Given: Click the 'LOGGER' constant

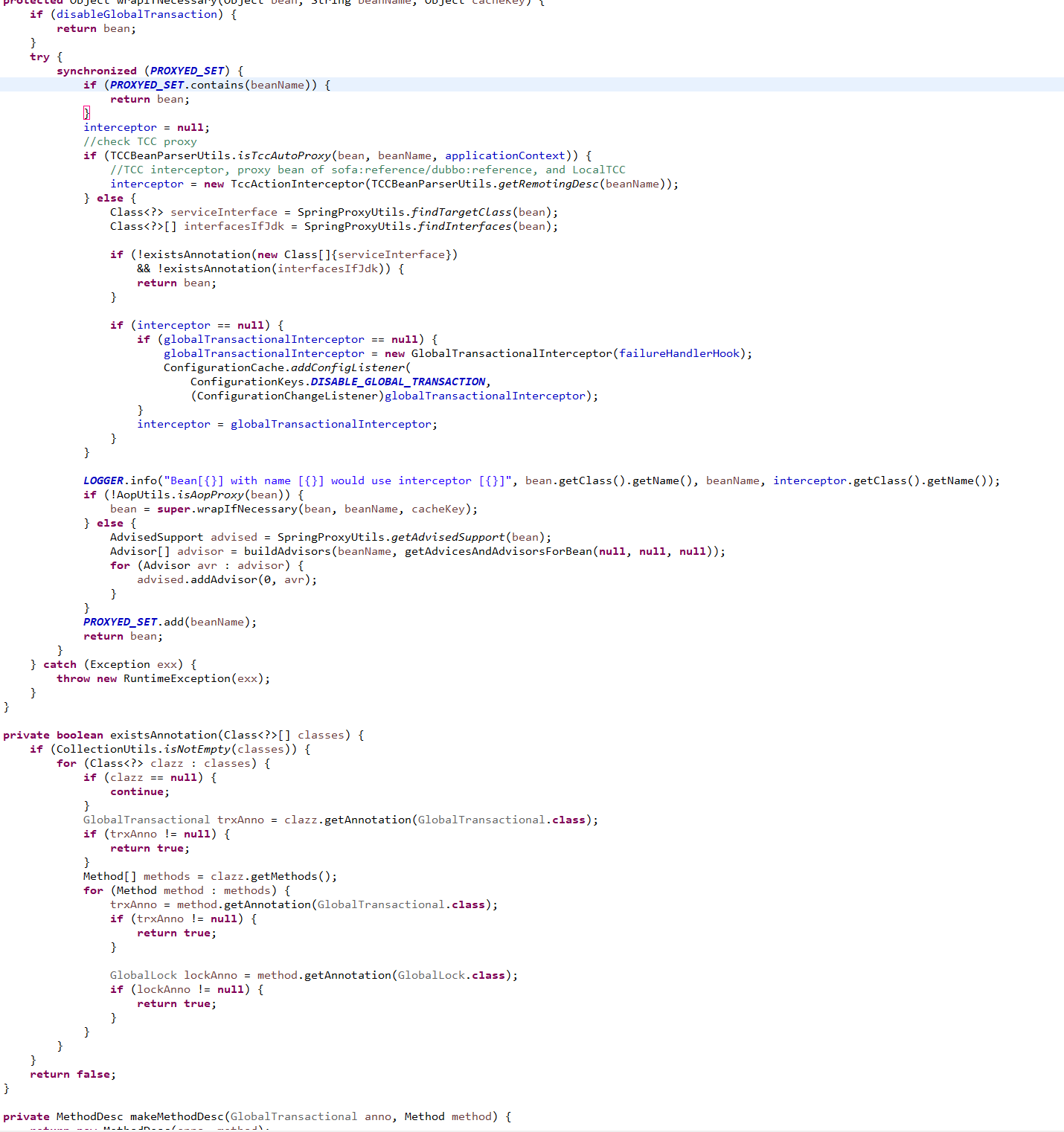Looking at the screenshot, I should click(x=103, y=480).
